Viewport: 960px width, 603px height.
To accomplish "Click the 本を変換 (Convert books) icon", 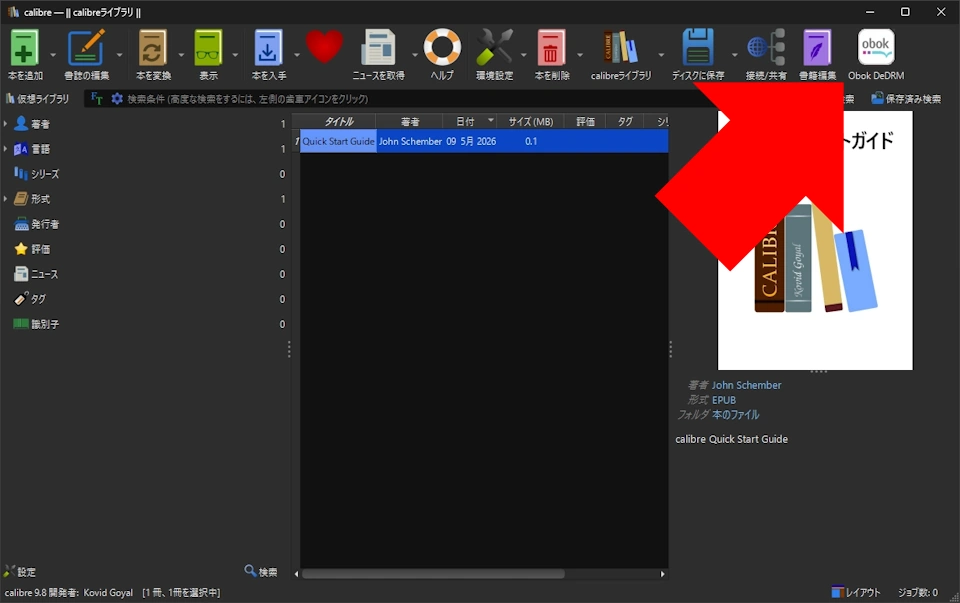I will tap(152, 48).
